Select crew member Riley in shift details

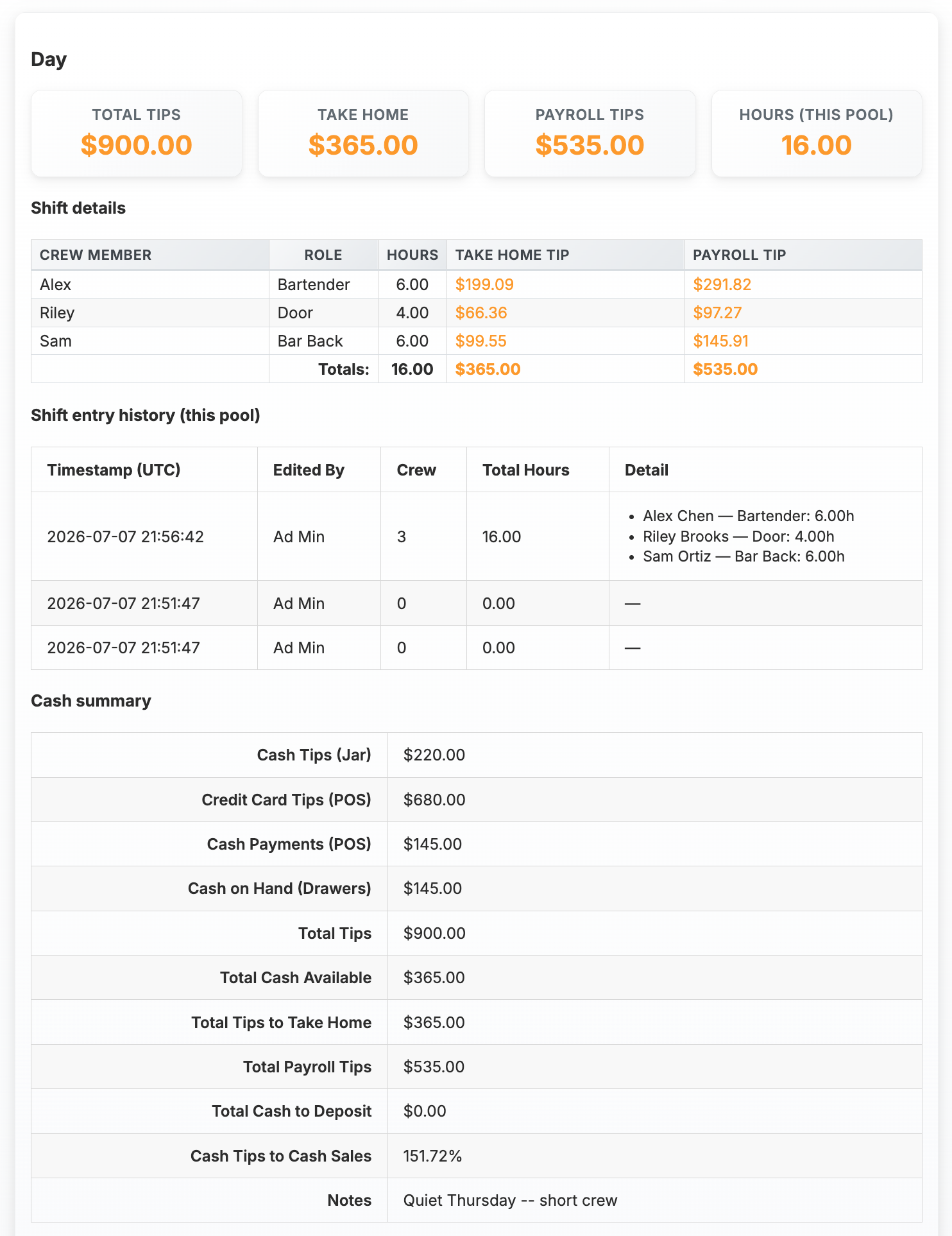tap(57, 313)
